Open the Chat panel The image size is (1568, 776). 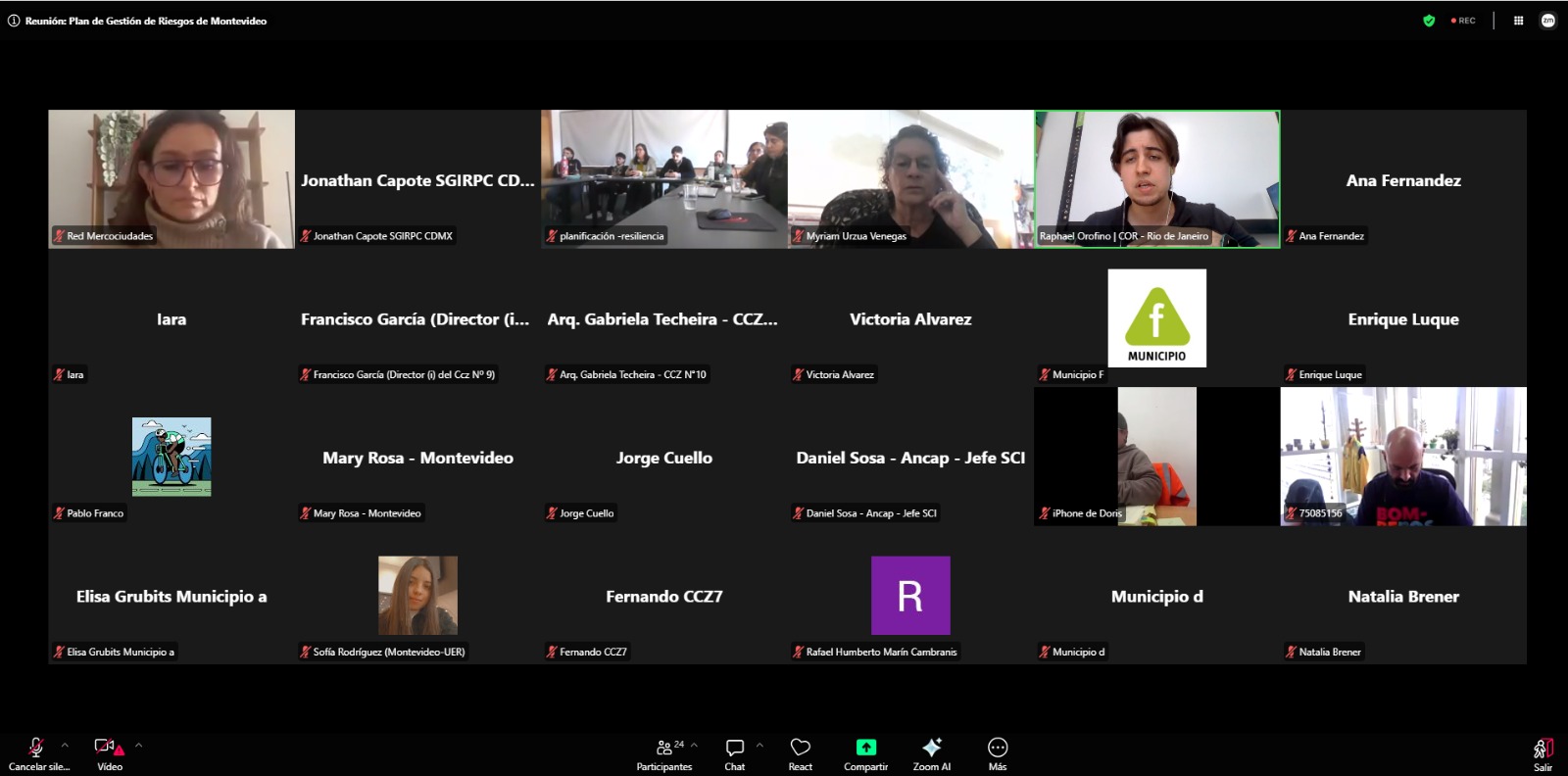tap(735, 754)
